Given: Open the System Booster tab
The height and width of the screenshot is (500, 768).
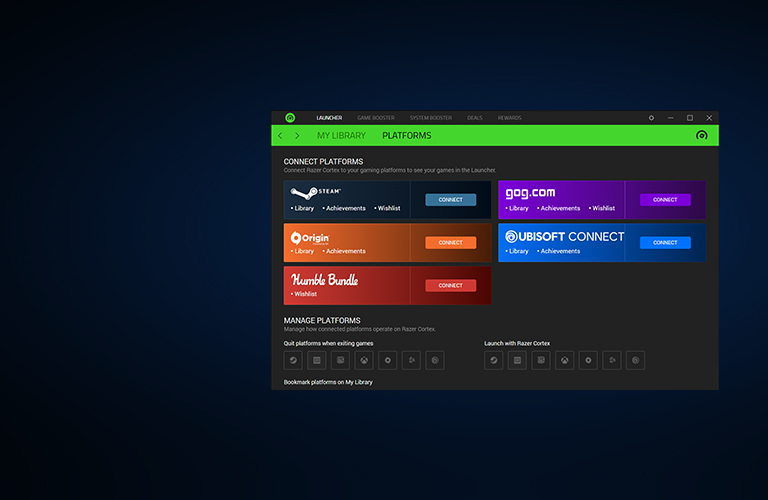Looking at the screenshot, I should [x=431, y=118].
